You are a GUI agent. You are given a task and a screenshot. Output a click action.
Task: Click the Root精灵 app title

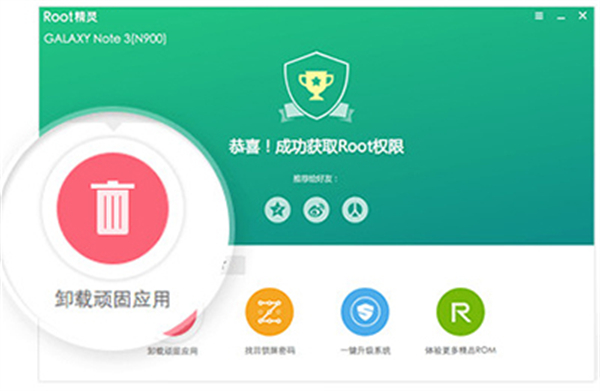click(x=70, y=17)
